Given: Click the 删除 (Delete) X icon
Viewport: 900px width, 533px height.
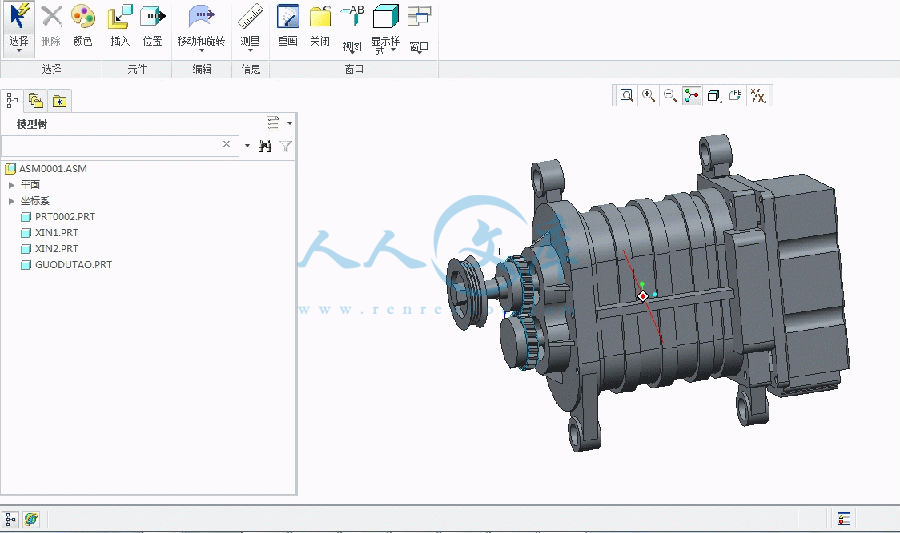Looking at the screenshot, I should 51,17.
